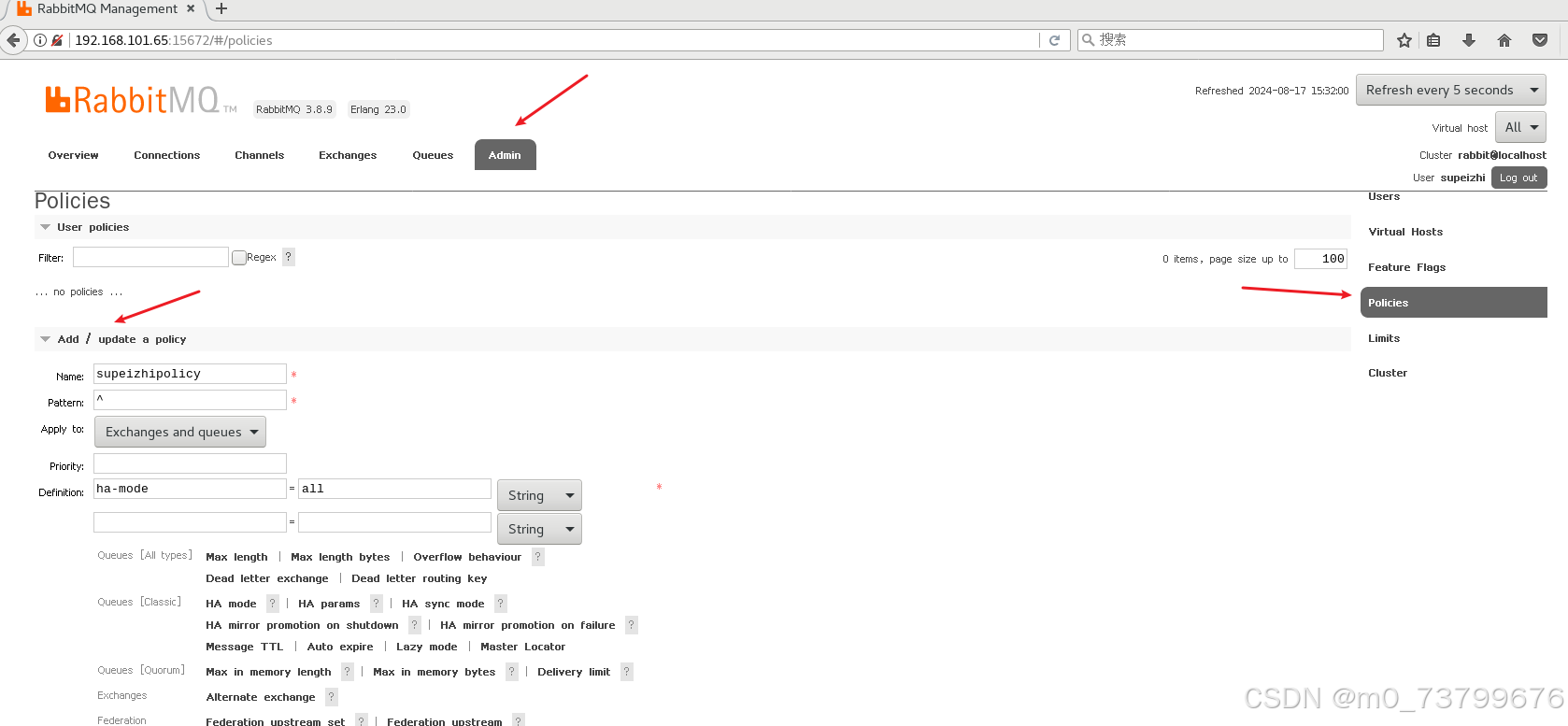This screenshot has height=726, width=1568.
Task: Select the Admin tab
Action: click(505, 155)
